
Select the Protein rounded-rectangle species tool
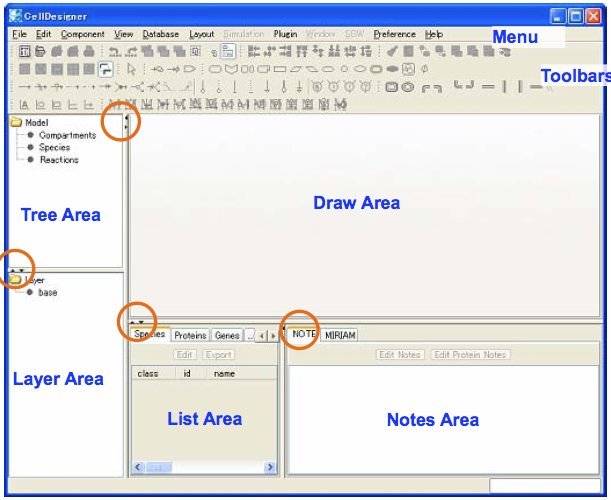pyautogui.click(x=215, y=69)
